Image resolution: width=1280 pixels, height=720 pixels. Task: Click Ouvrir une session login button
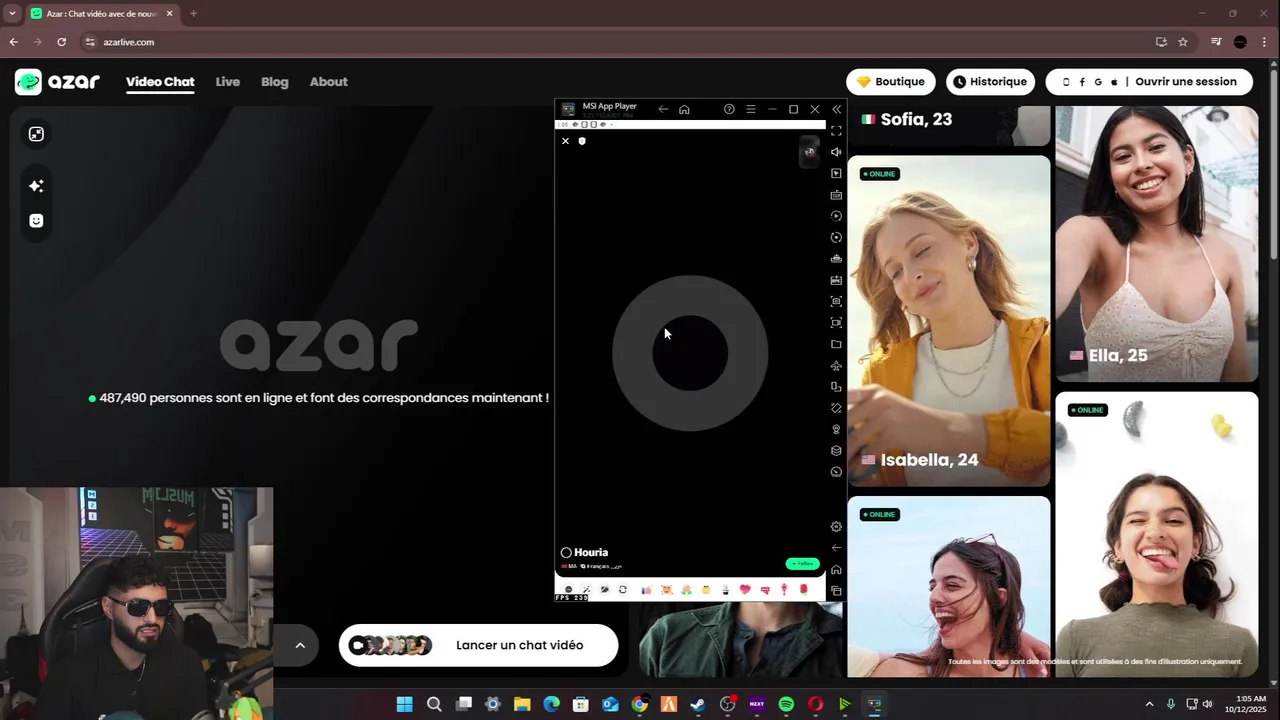pyautogui.click(x=1149, y=82)
